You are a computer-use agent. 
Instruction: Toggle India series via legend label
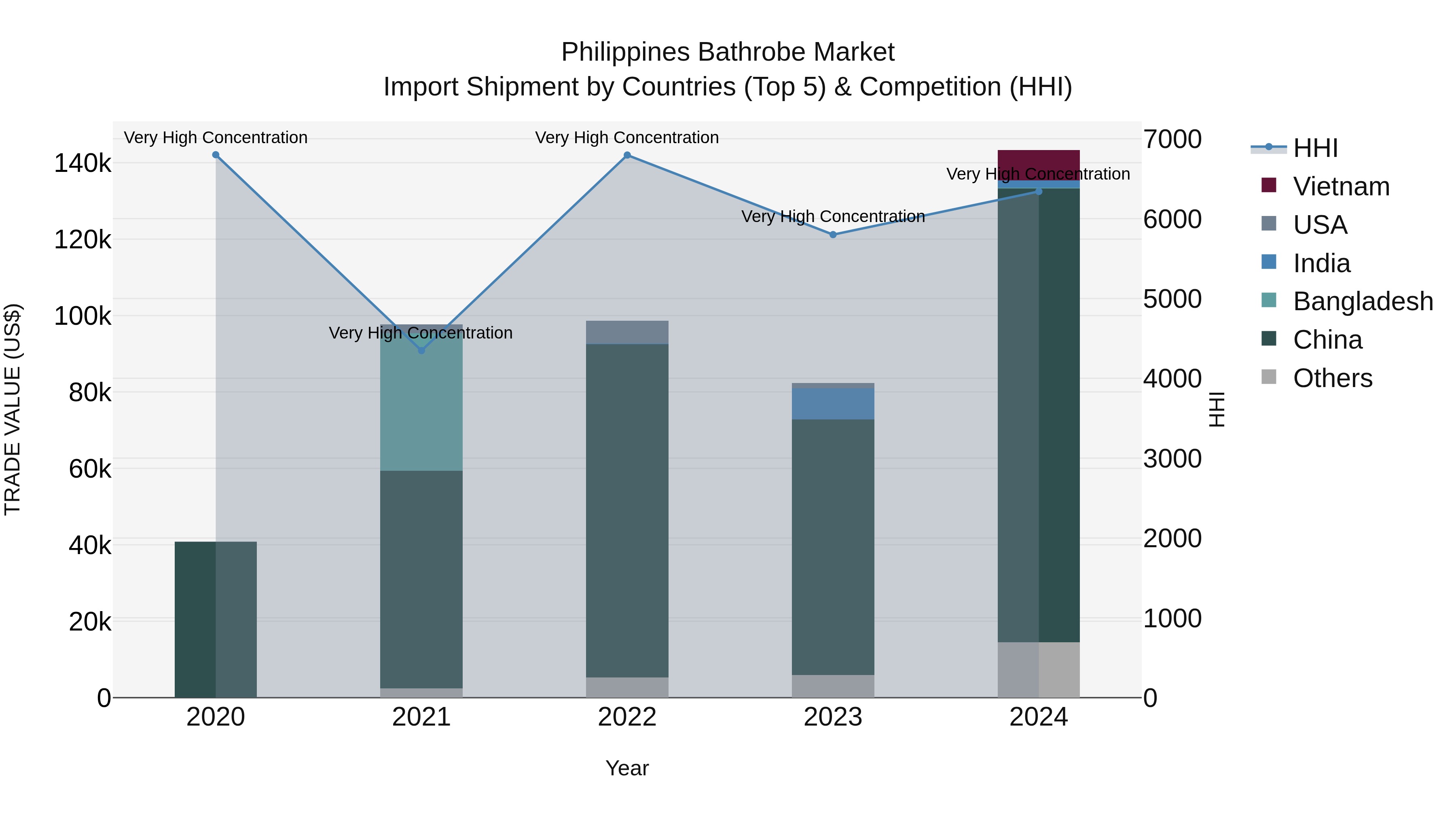coord(1322,263)
